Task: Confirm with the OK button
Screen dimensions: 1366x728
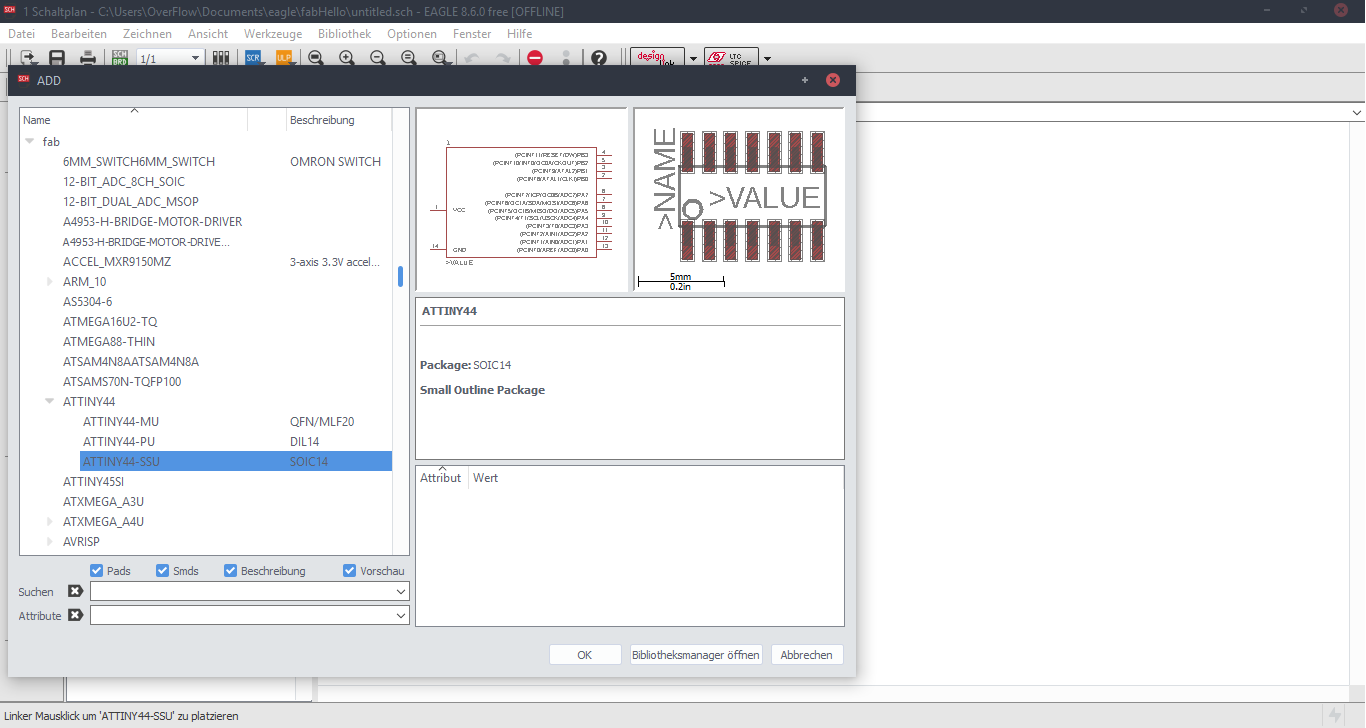Action: pyautogui.click(x=585, y=655)
